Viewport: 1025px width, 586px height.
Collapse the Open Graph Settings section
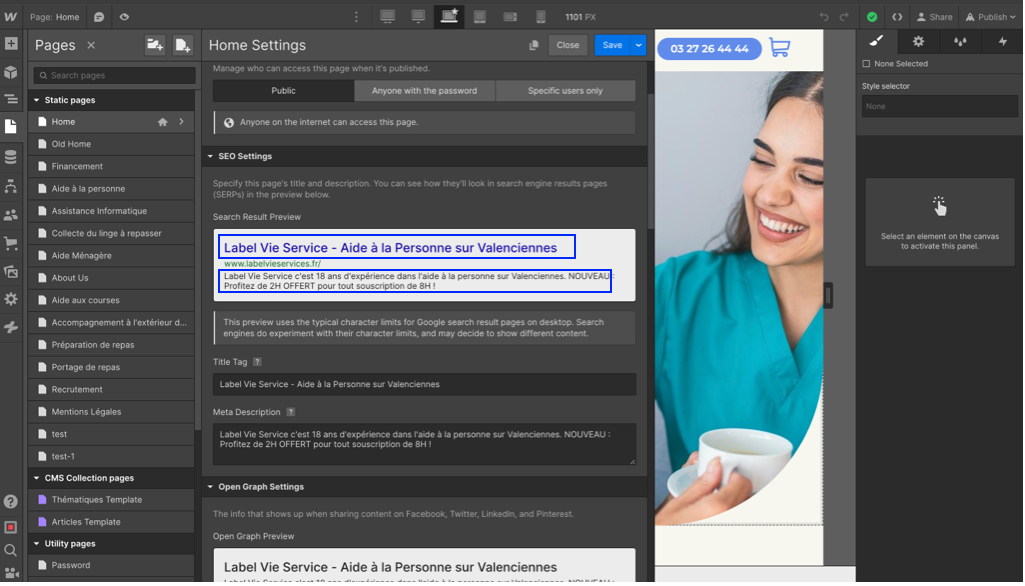210,487
